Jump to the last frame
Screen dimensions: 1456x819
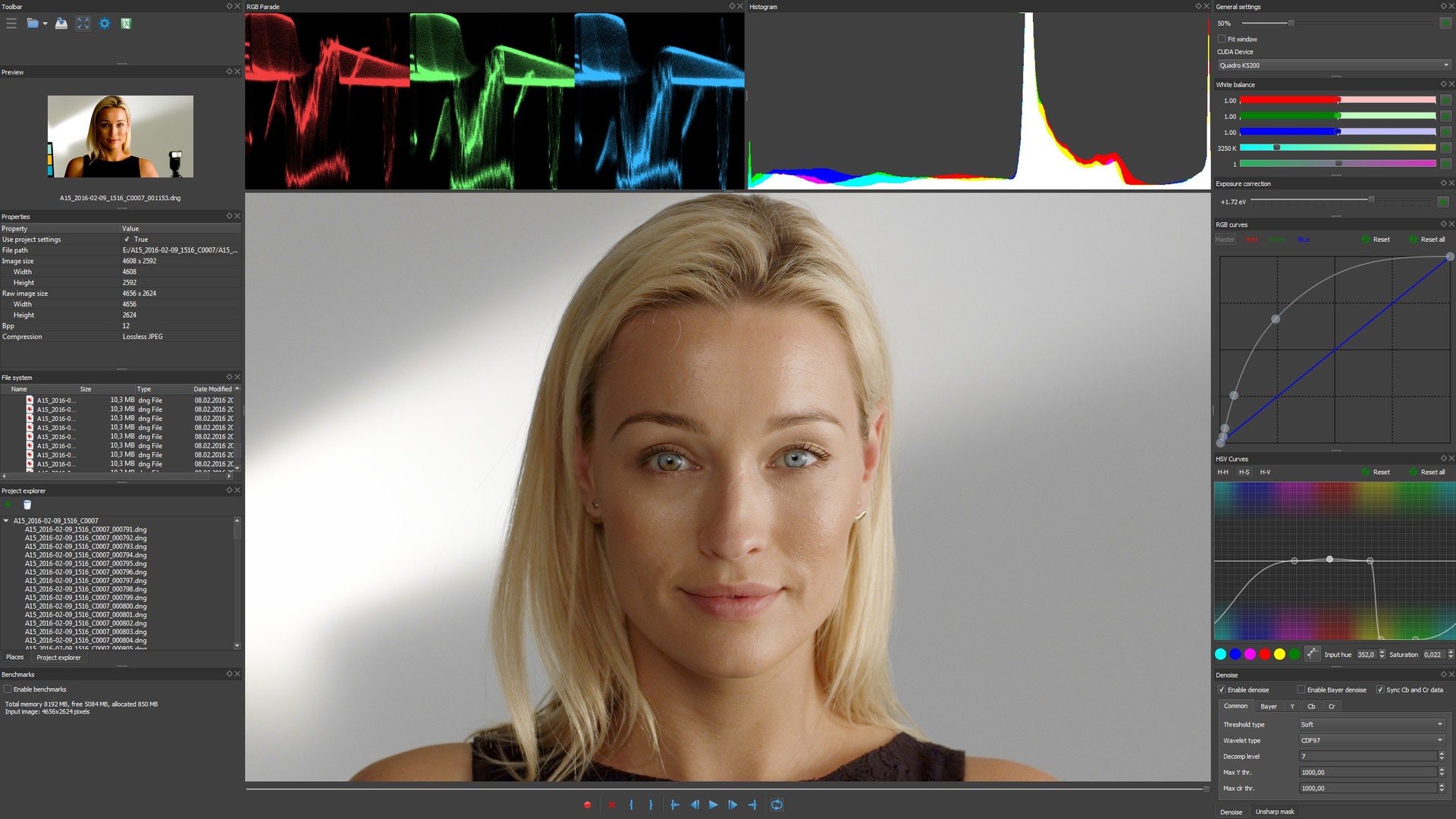[x=752, y=805]
